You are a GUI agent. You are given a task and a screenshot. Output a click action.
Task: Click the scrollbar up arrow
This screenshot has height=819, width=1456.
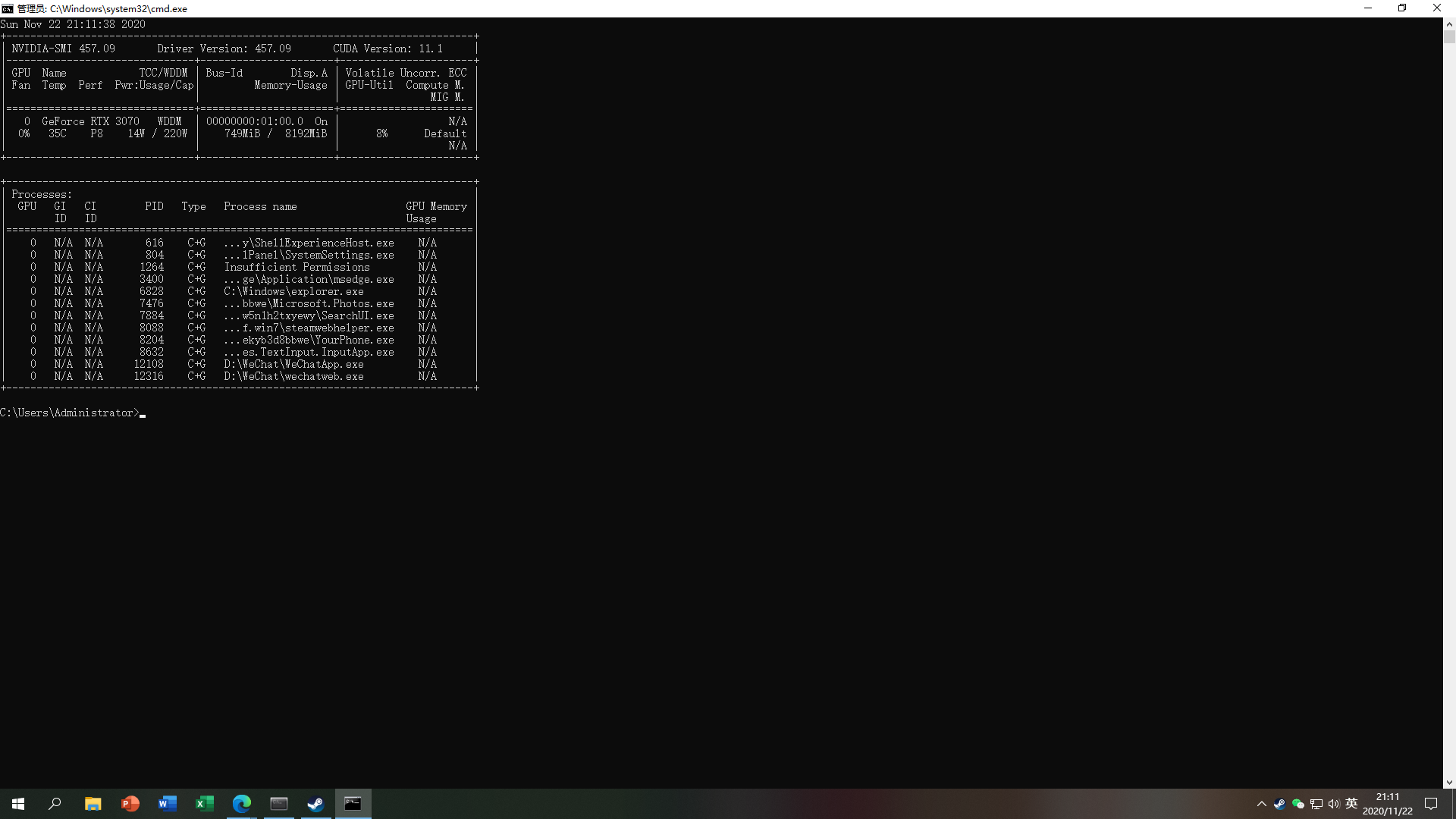click(x=1449, y=24)
